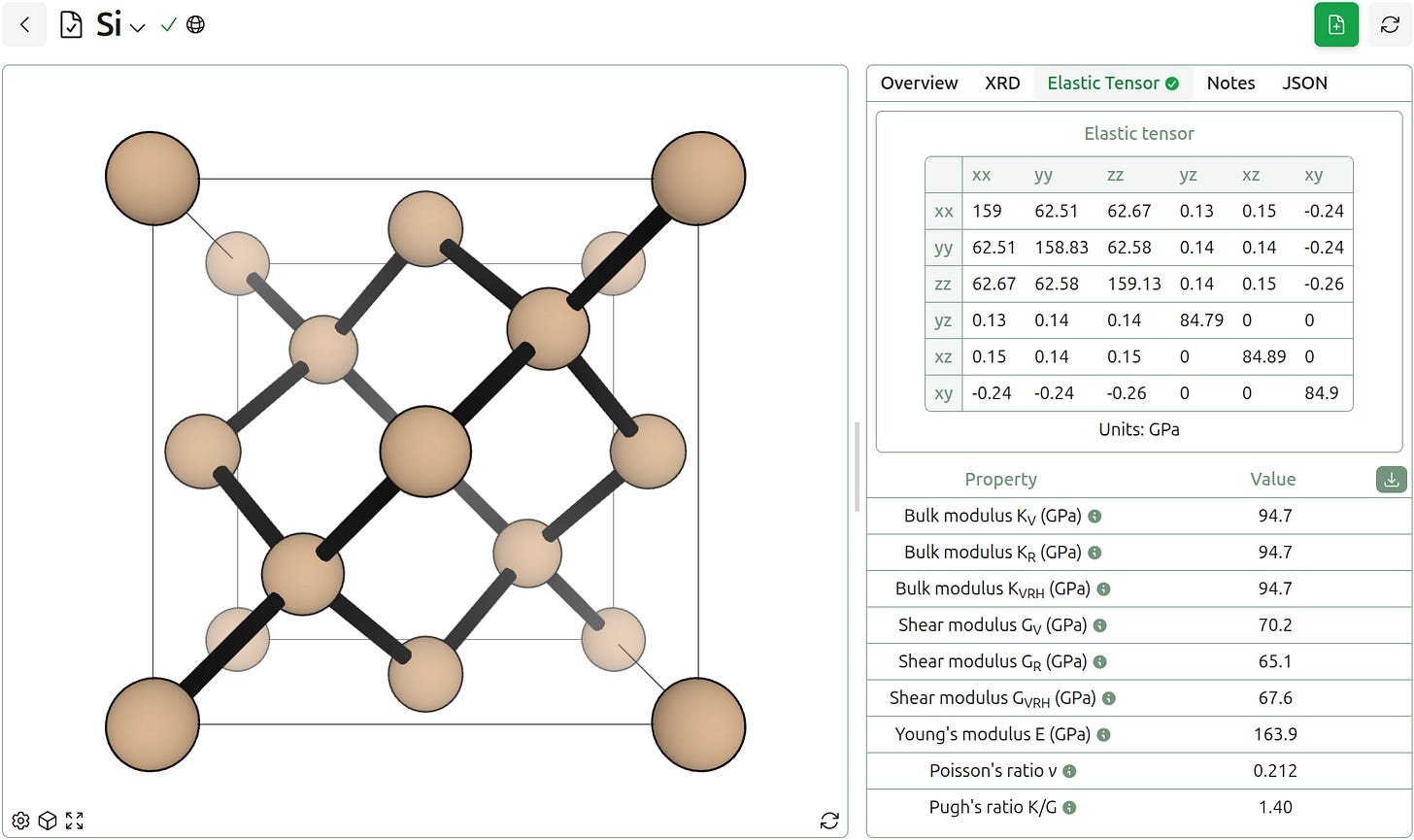The image size is (1414, 840).
Task: Open the JSON tab
Action: click(x=1304, y=84)
